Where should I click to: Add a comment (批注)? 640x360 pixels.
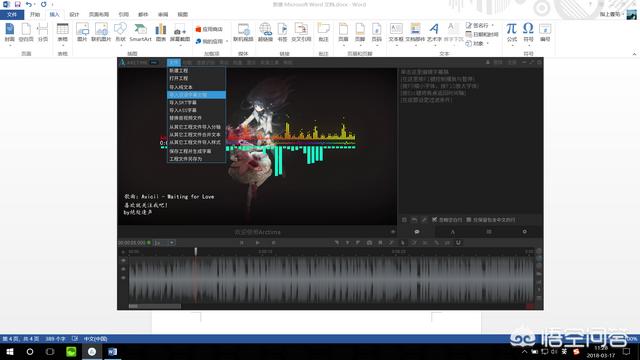click(323, 33)
